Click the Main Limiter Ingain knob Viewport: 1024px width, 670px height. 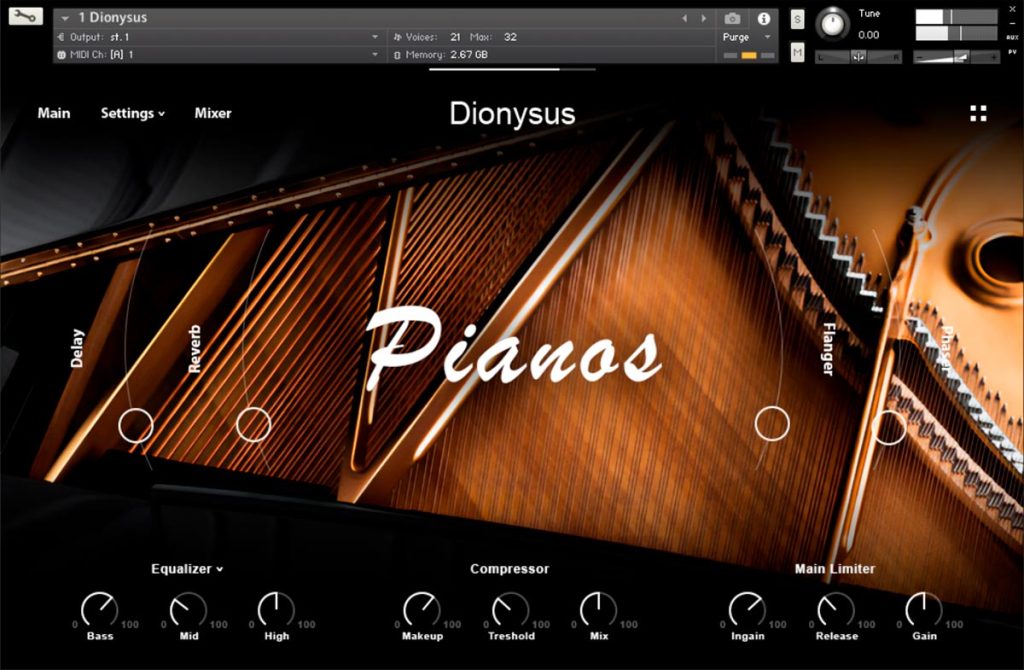click(747, 610)
